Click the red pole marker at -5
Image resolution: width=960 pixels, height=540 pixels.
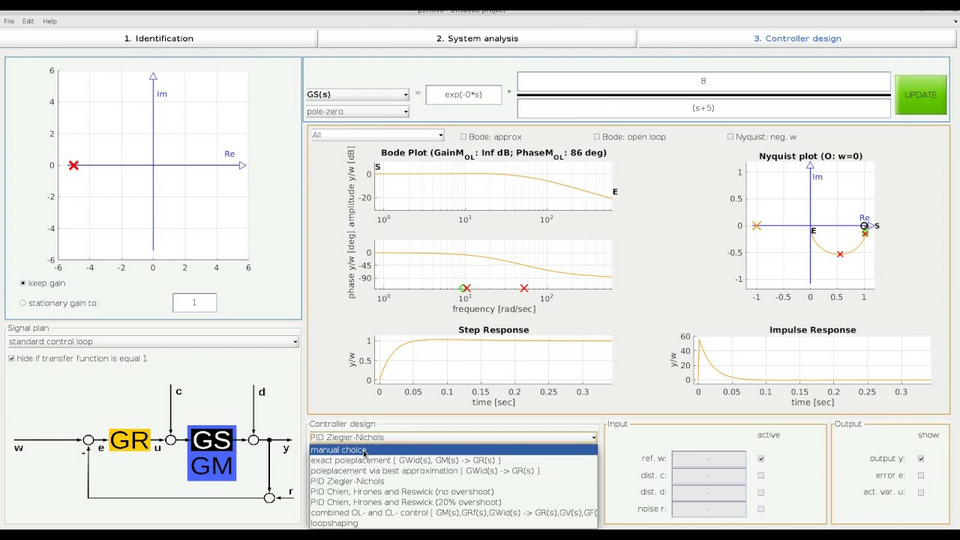pos(73,165)
